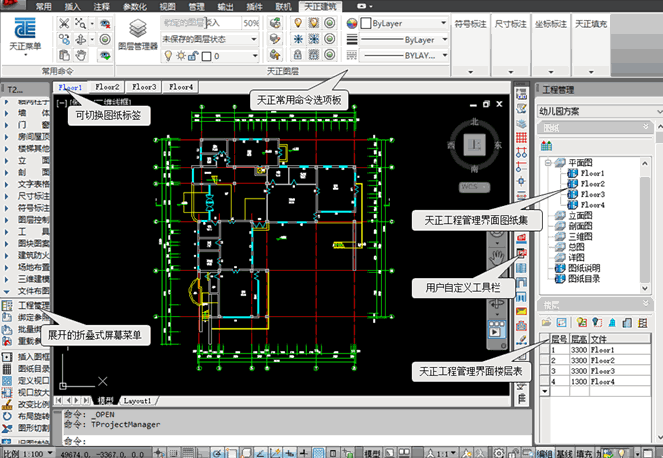Toggle the 模型 model space status button
This screenshot has width=663, height=458.
372,453
